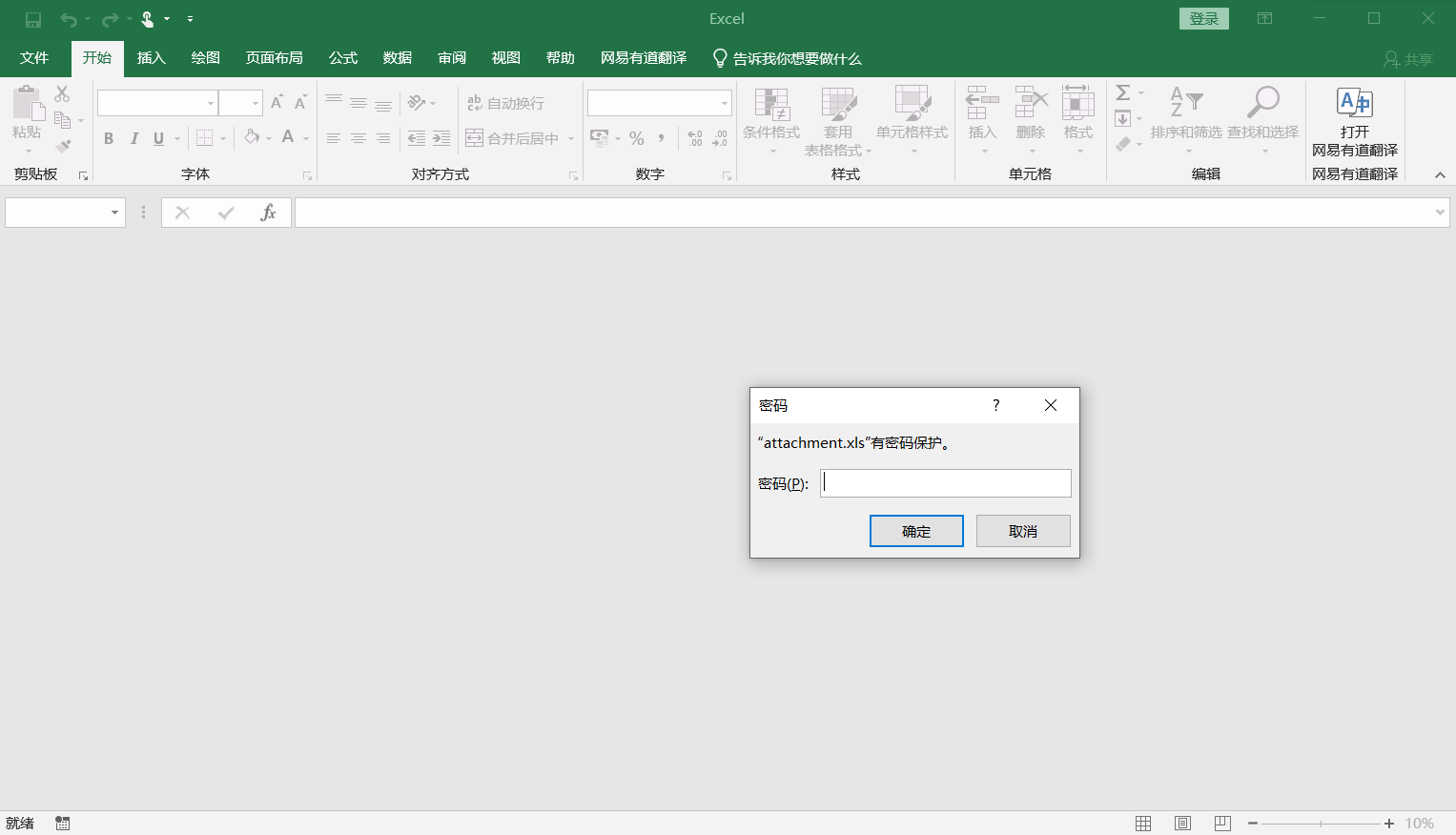This screenshot has height=835, width=1456.
Task: Click 确定 to confirm password
Action: click(x=916, y=531)
